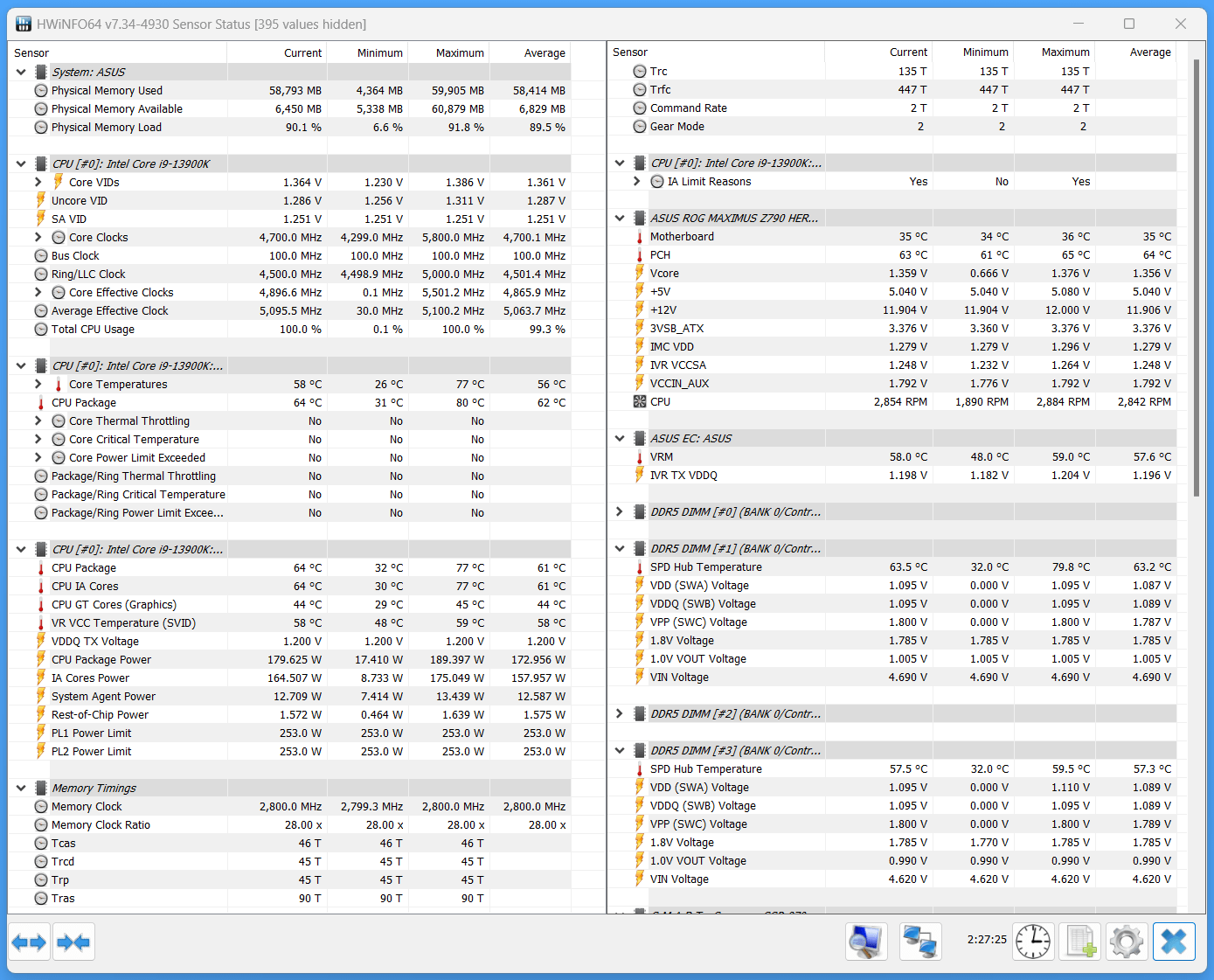1214x980 pixels.
Task: Select the IMC VDD voltage row
Action: pos(891,347)
